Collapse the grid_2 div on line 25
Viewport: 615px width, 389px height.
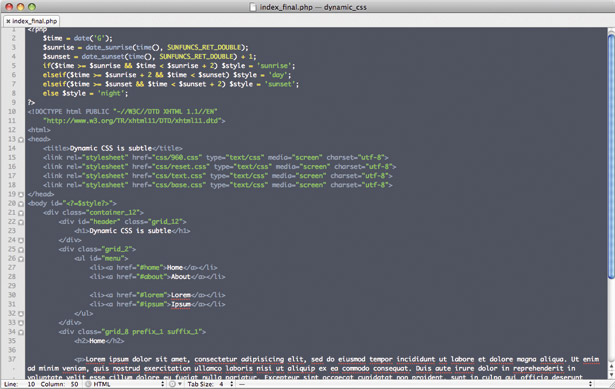point(21,249)
